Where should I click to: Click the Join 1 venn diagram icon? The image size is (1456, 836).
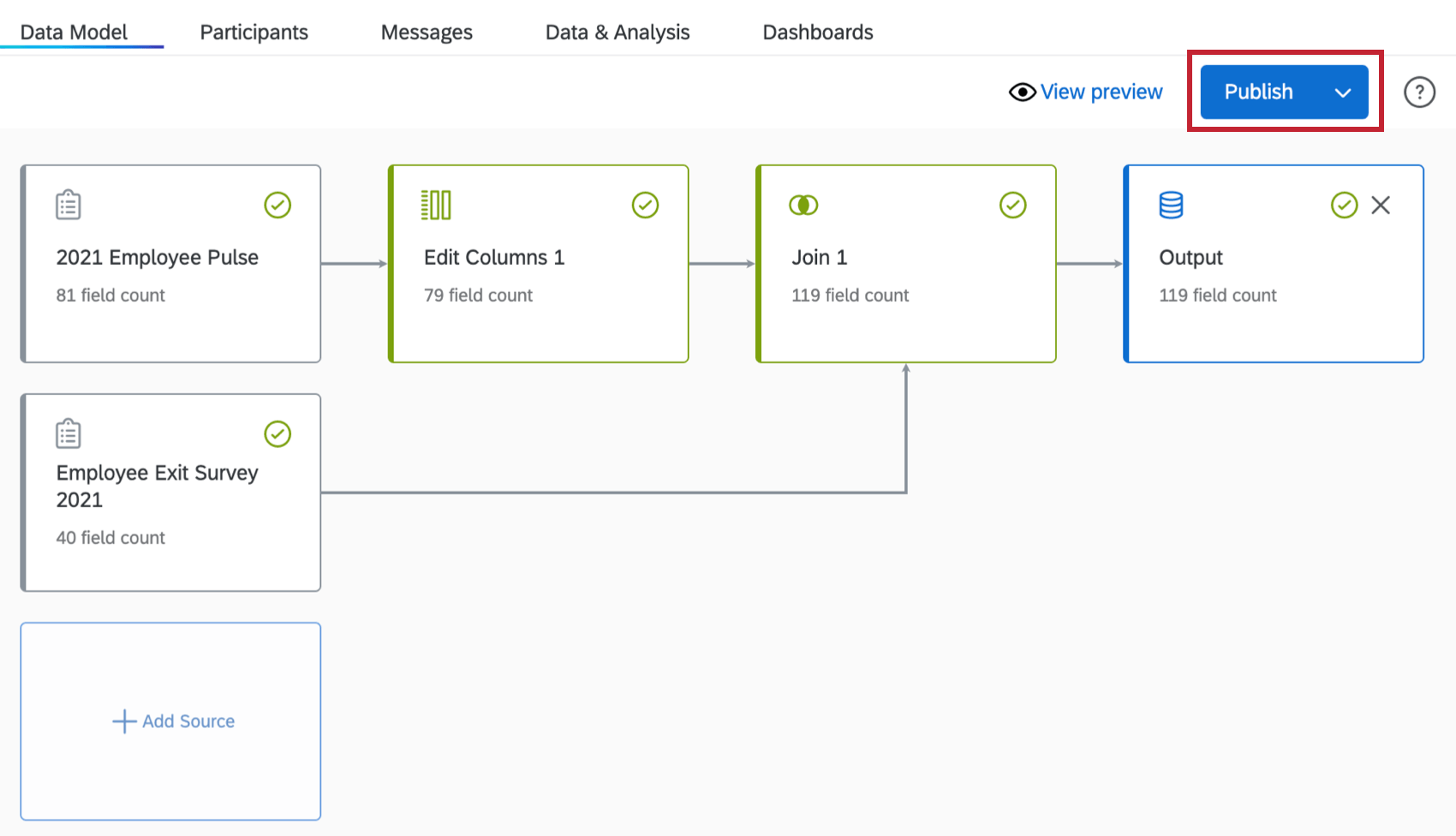pyautogui.click(x=803, y=205)
